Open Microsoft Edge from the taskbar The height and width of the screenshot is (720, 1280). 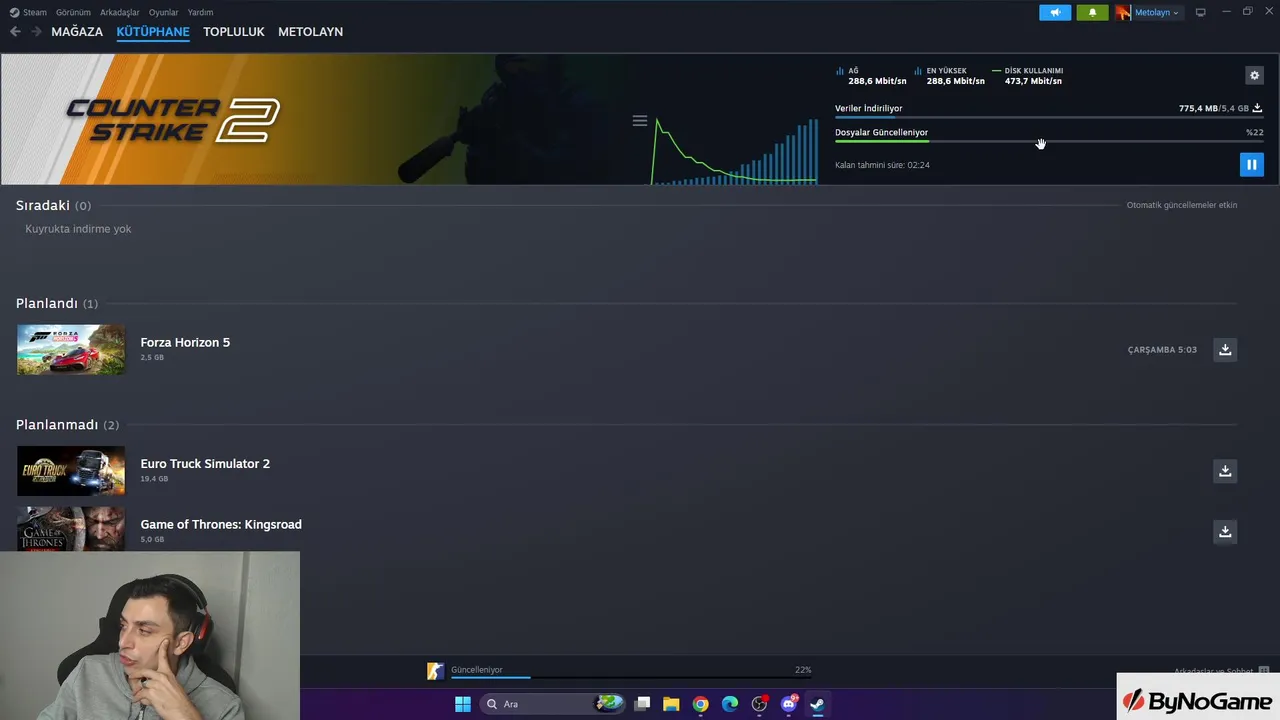pyautogui.click(x=730, y=704)
